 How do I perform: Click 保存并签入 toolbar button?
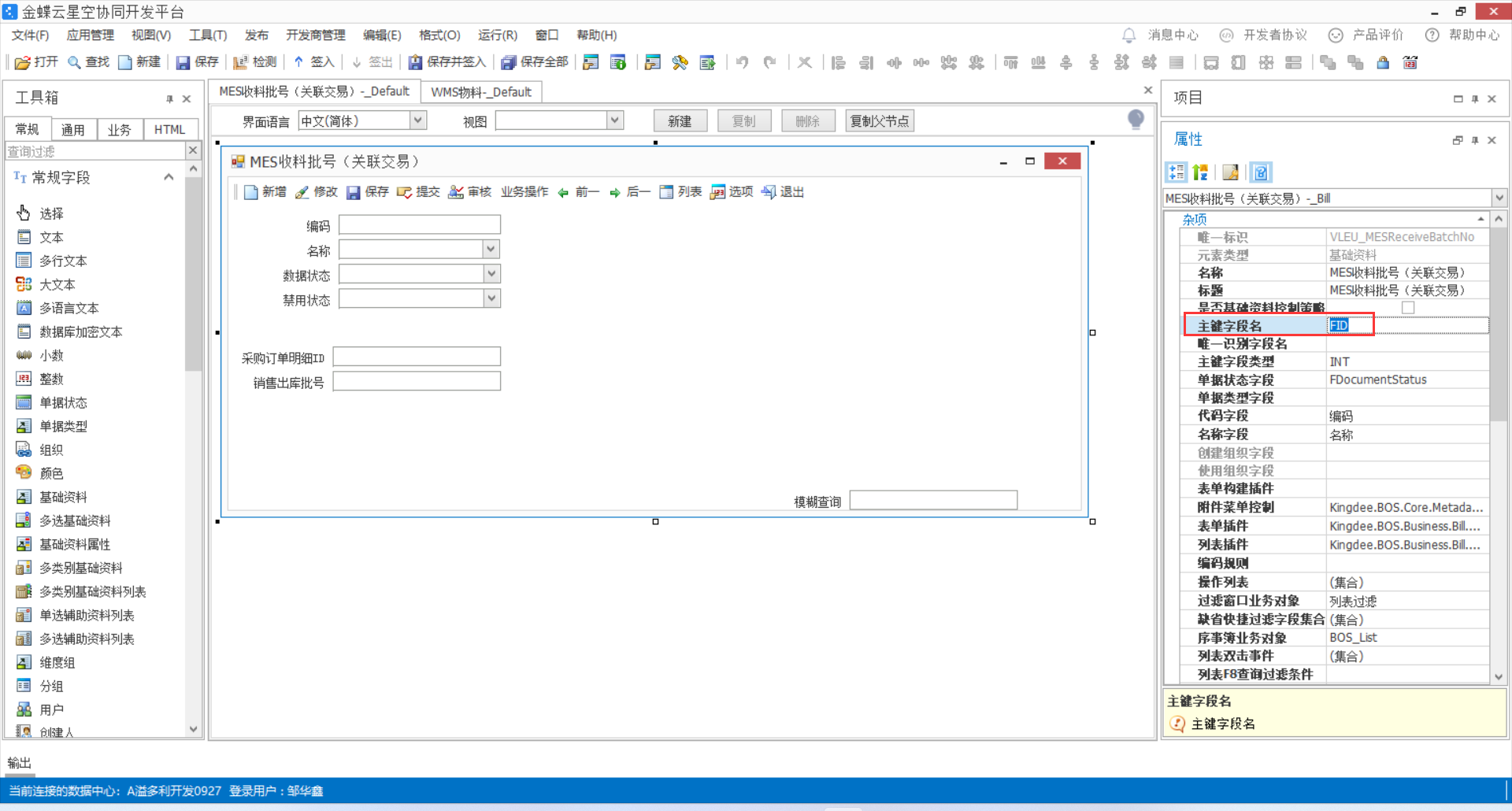pos(447,62)
